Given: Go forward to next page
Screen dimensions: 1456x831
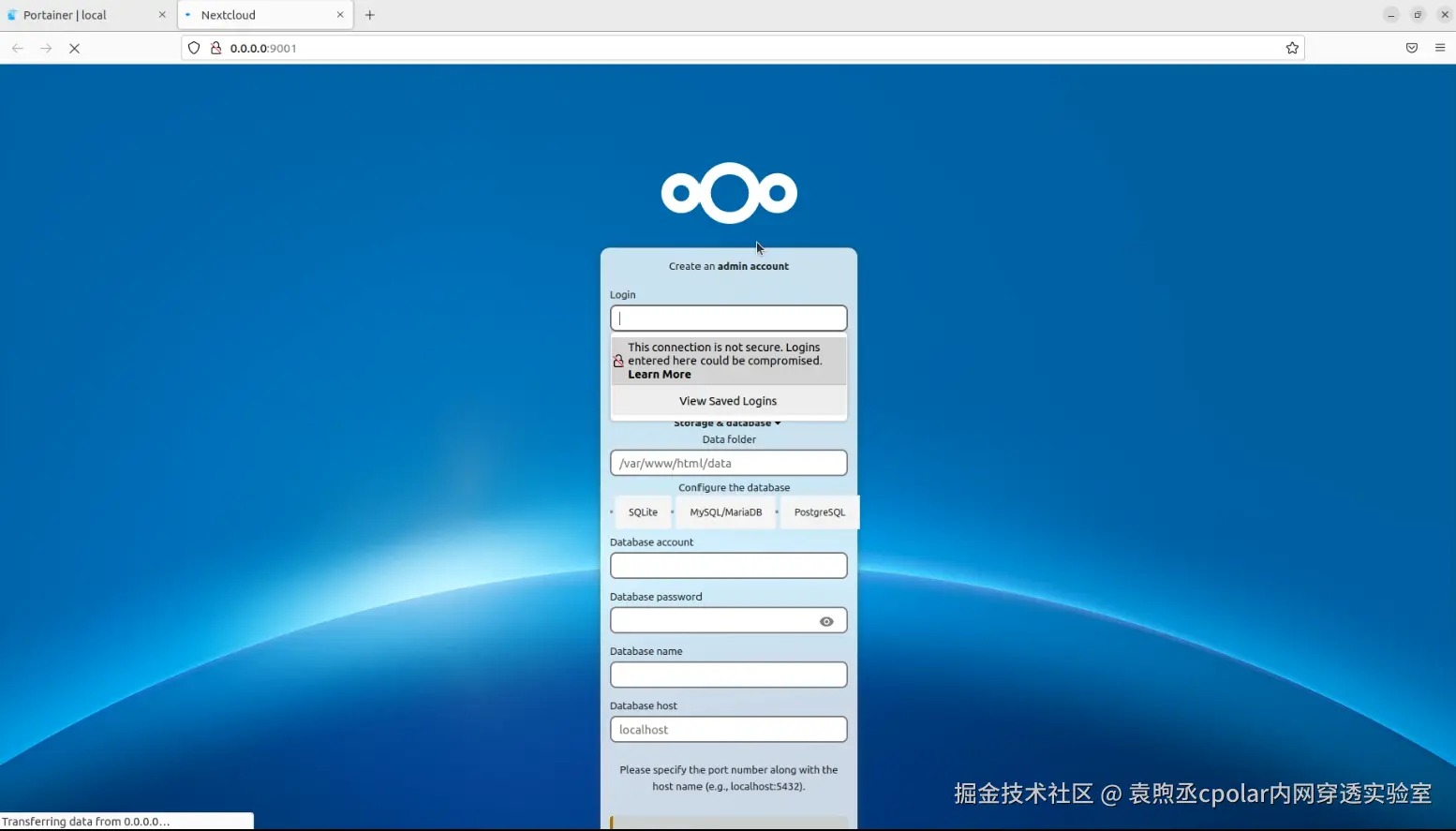Looking at the screenshot, I should tap(46, 48).
